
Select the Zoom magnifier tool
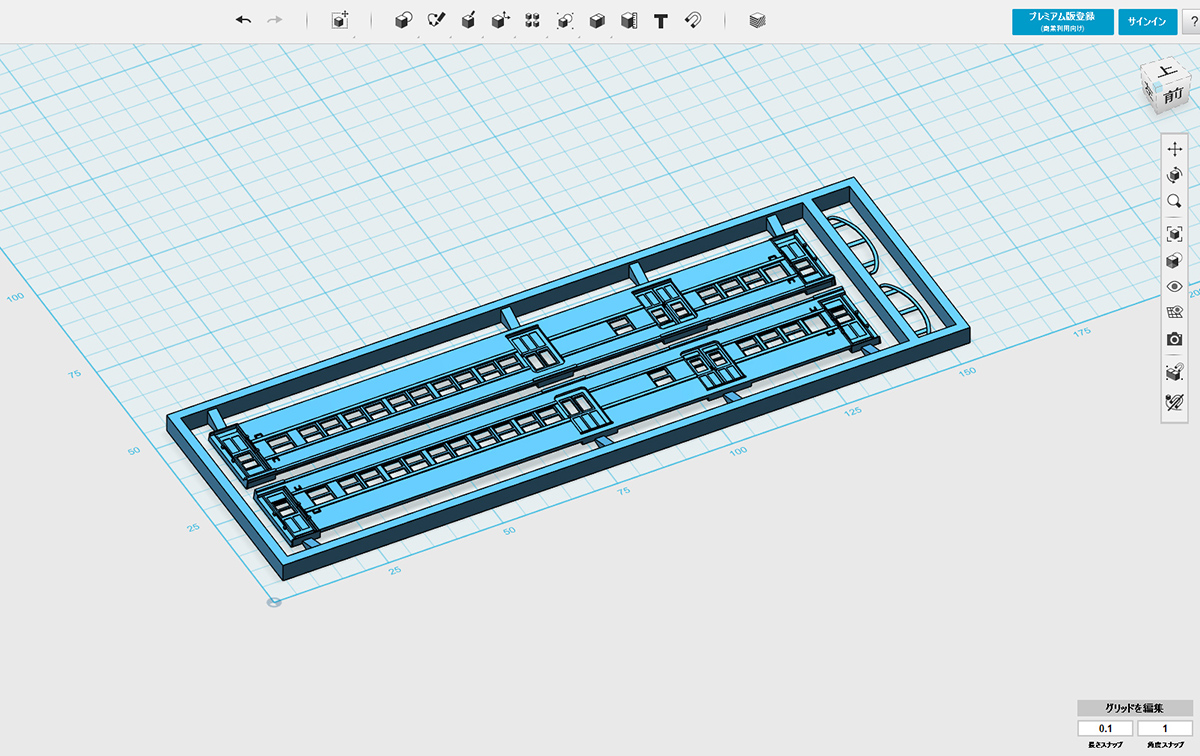click(x=1175, y=202)
